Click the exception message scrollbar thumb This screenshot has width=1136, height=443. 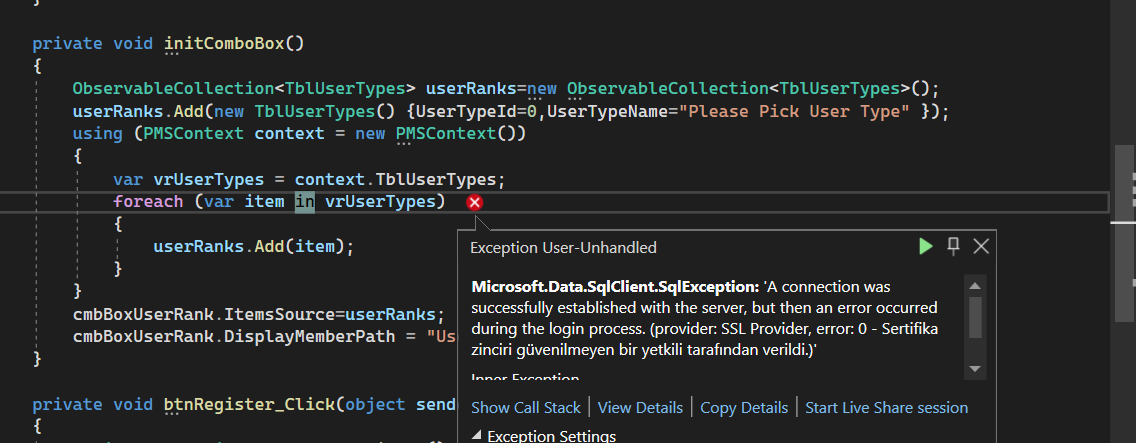pos(974,318)
